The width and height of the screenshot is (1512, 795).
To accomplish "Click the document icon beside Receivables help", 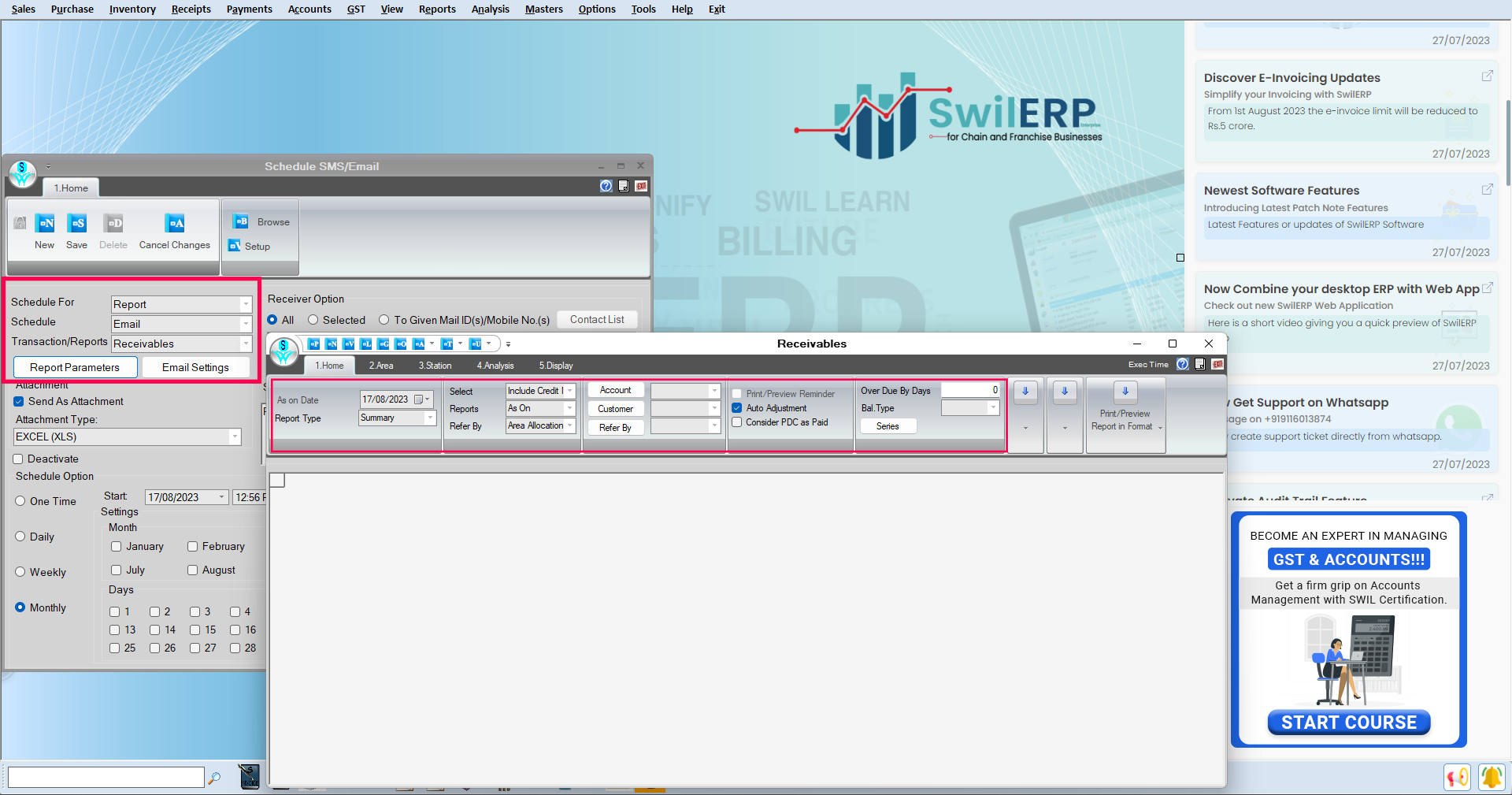I will [1200, 364].
